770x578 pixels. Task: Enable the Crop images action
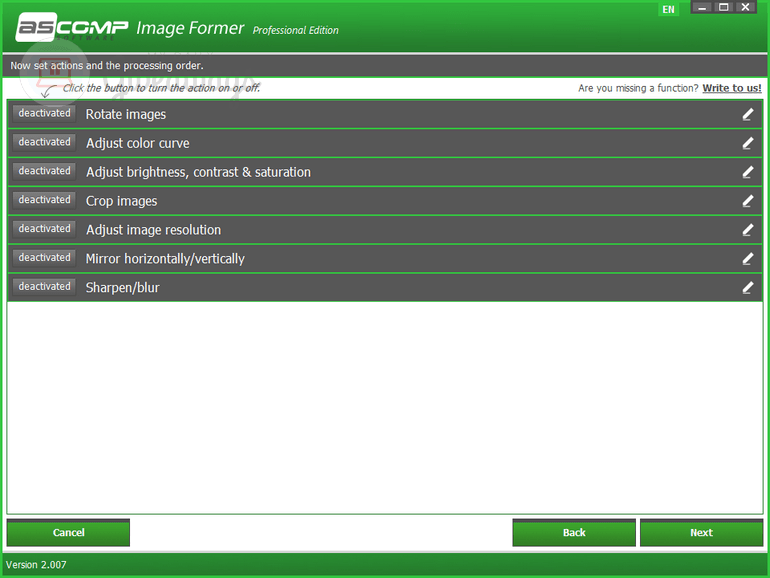(x=44, y=200)
